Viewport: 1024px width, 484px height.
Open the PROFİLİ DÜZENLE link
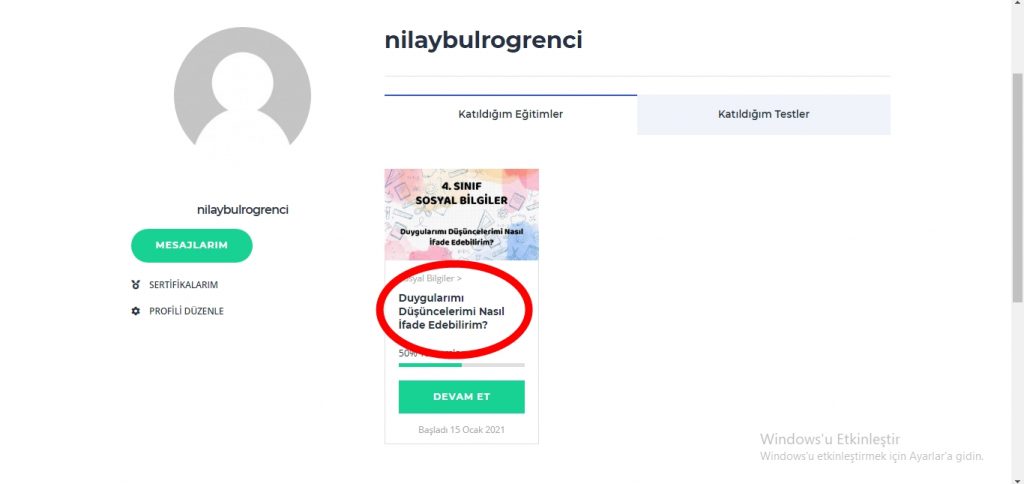click(186, 311)
